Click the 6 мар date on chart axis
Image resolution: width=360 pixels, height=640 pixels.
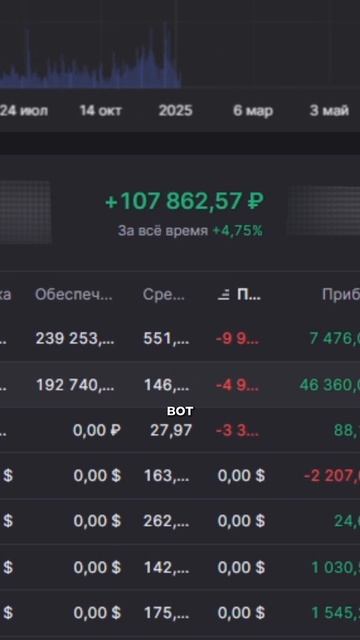click(x=253, y=111)
